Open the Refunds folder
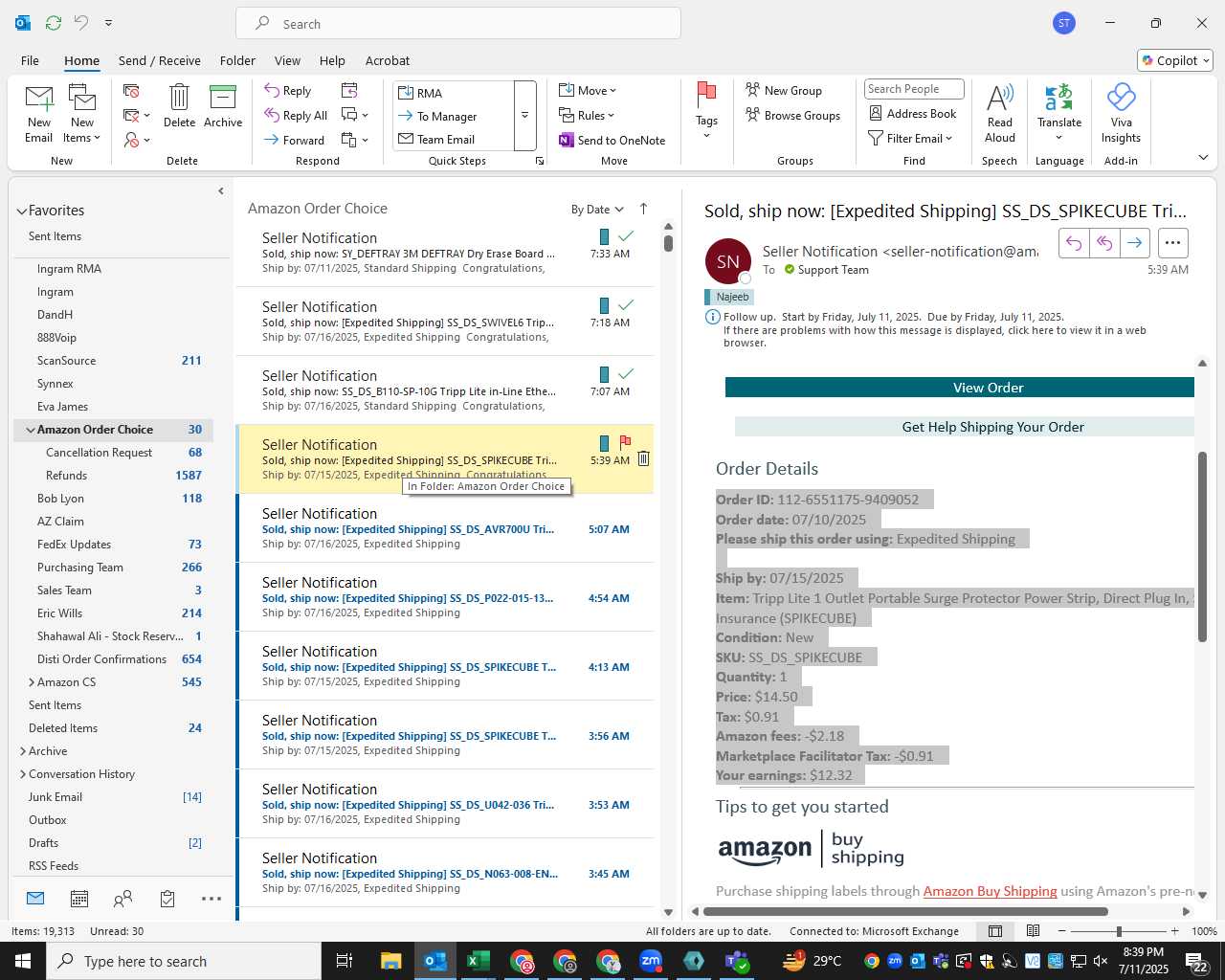 [113, 476]
